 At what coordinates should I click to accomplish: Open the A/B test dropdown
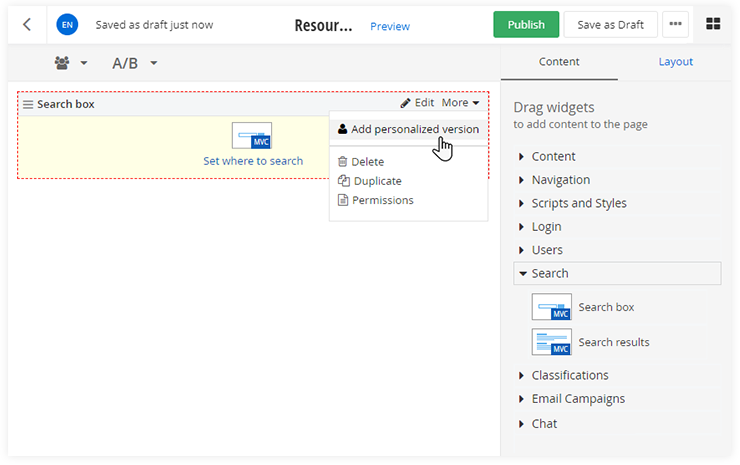(x=135, y=63)
